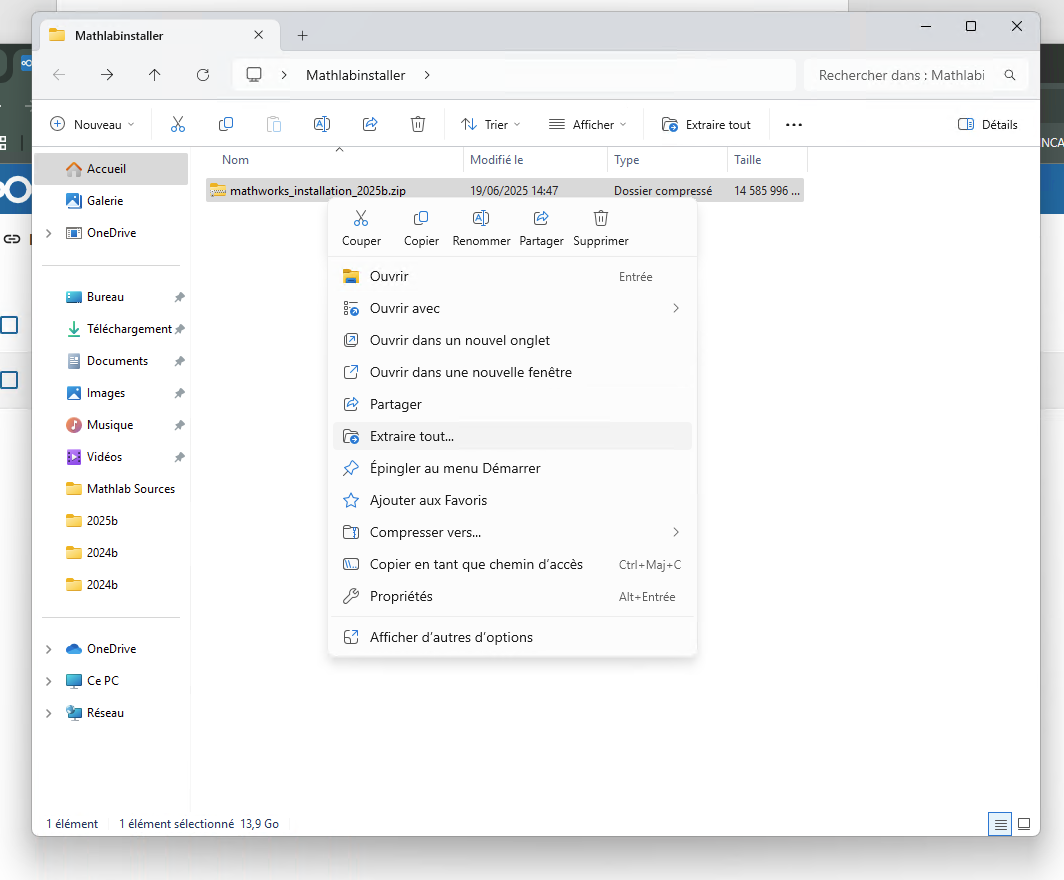Select Afficher d'autres d'options

pos(512,637)
